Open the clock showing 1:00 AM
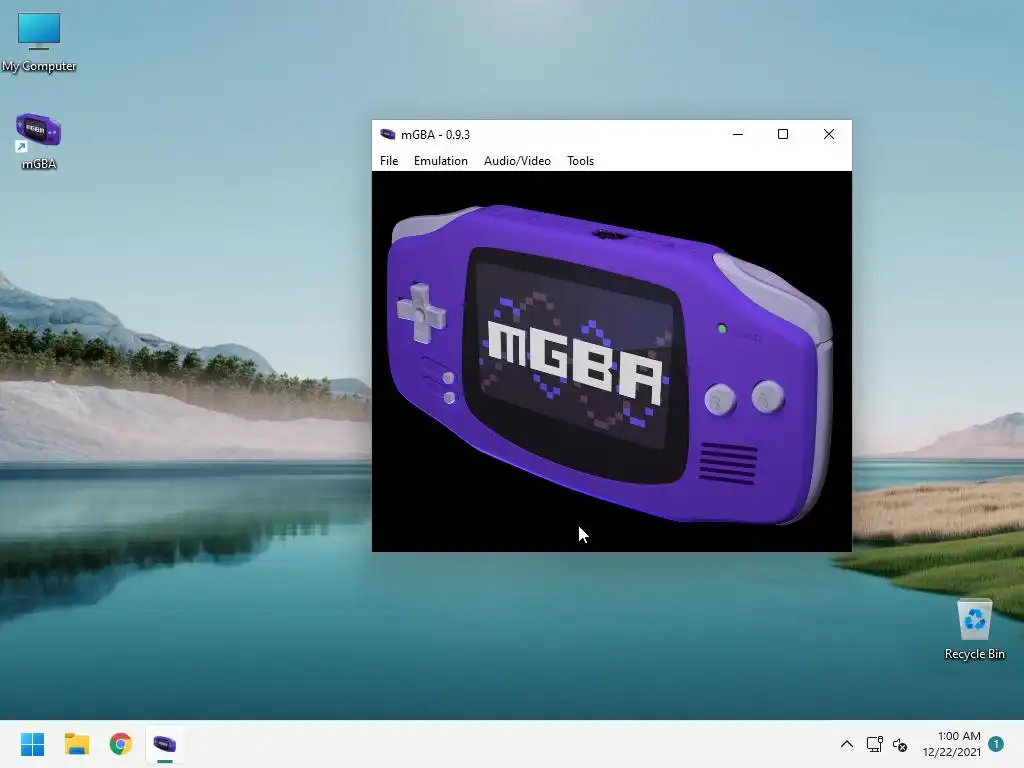1024x768 pixels. pos(952,744)
